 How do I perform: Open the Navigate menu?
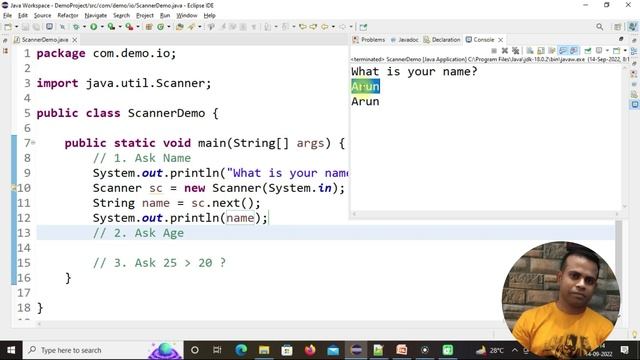point(96,16)
